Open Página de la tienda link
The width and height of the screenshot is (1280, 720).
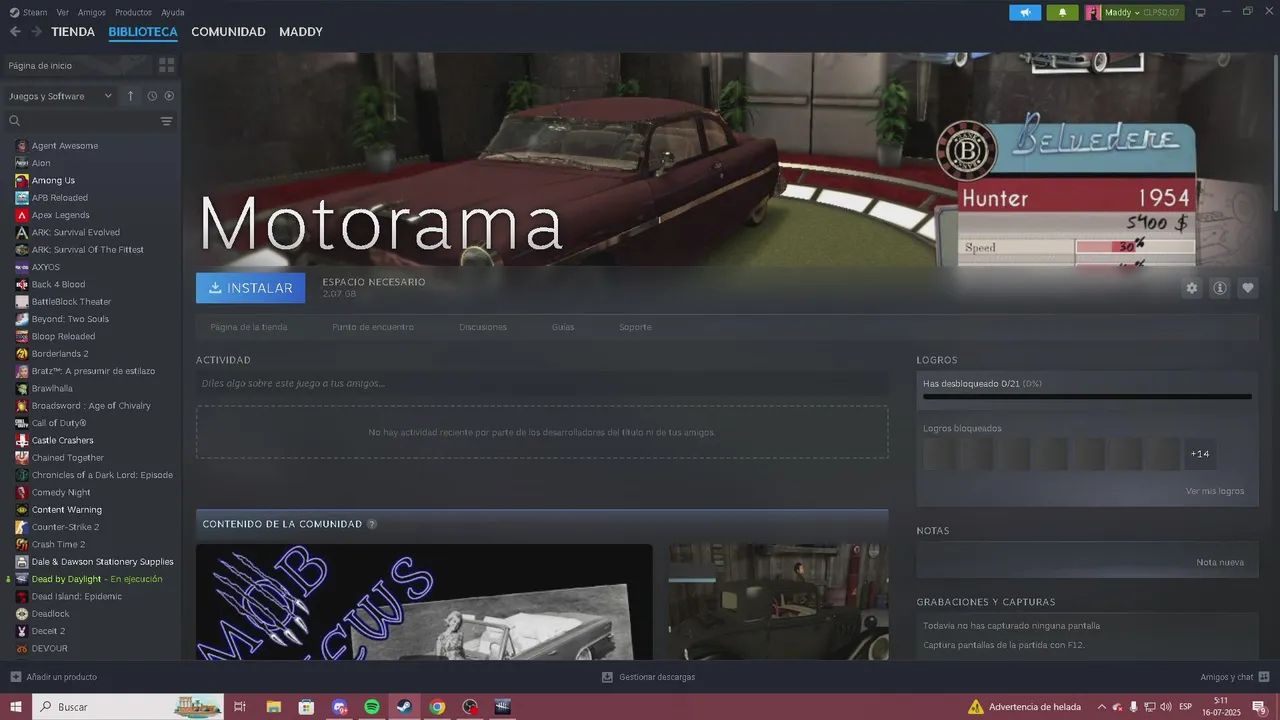249,327
